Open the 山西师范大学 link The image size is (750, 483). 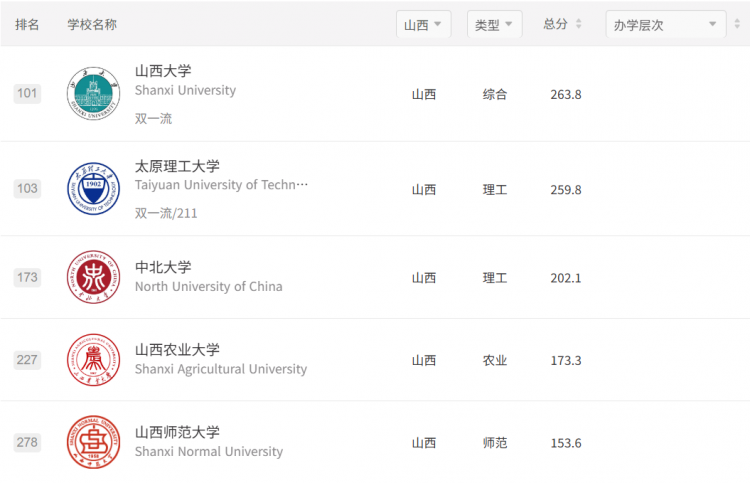pos(177,432)
